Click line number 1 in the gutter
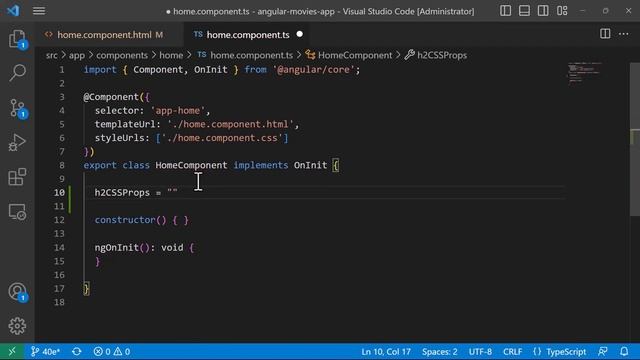This screenshot has height=360, width=640. 62,70
